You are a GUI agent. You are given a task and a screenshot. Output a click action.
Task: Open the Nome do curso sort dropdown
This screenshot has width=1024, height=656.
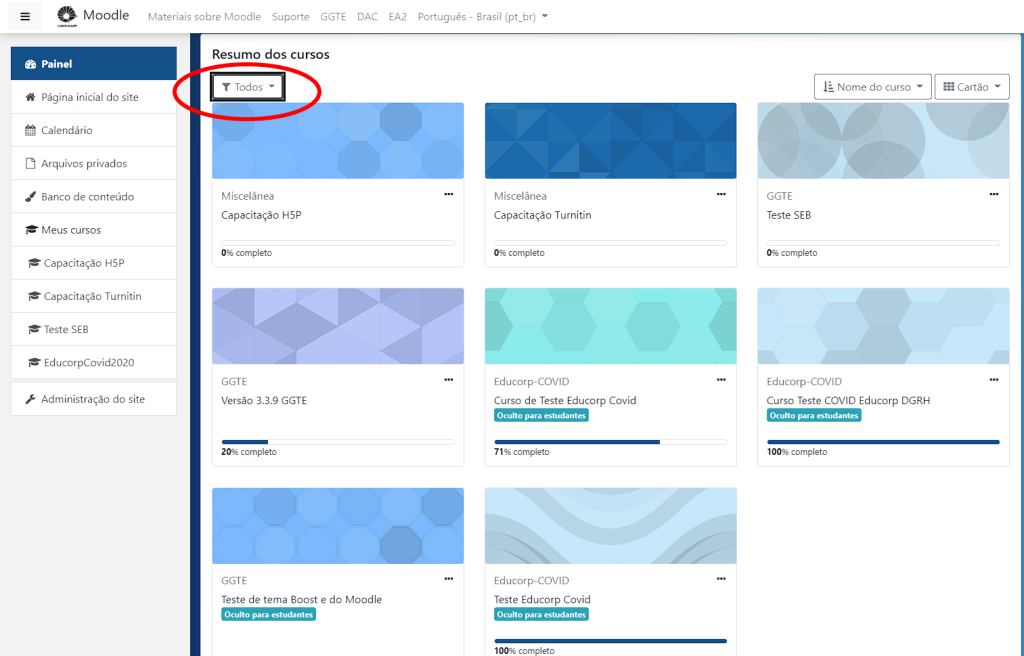click(x=873, y=87)
